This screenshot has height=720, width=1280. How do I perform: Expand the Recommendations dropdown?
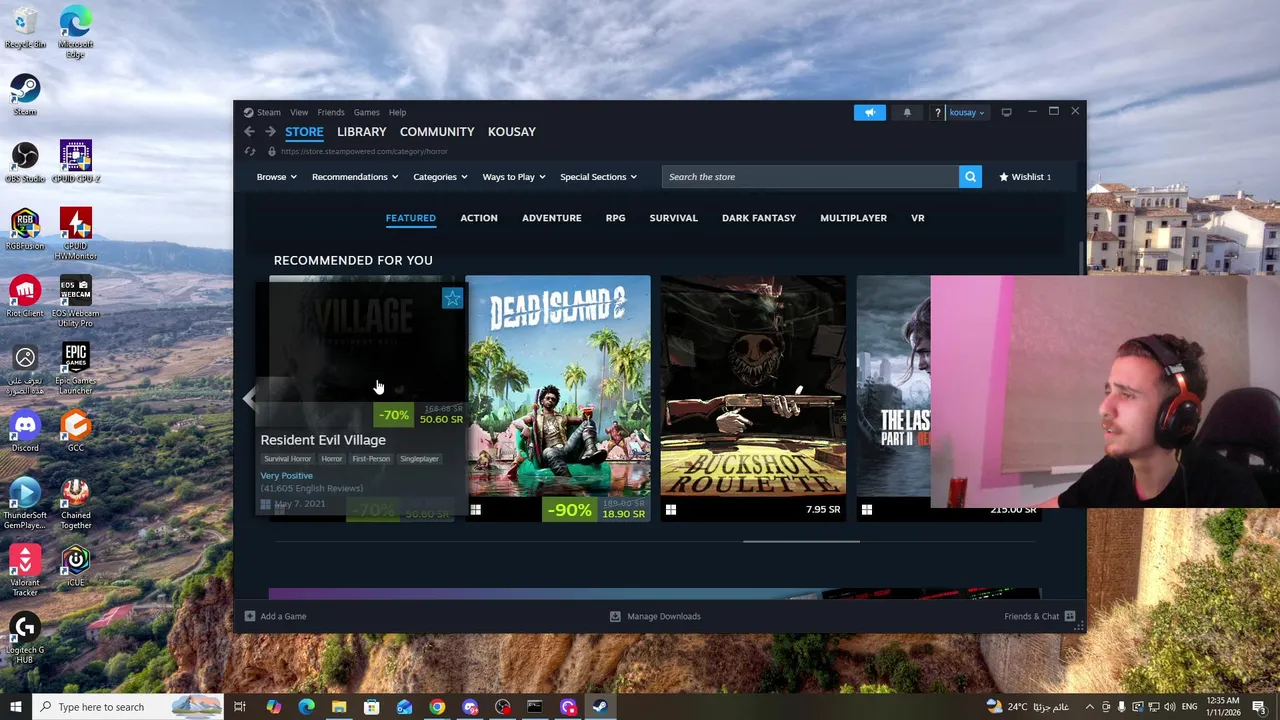coord(355,177)
